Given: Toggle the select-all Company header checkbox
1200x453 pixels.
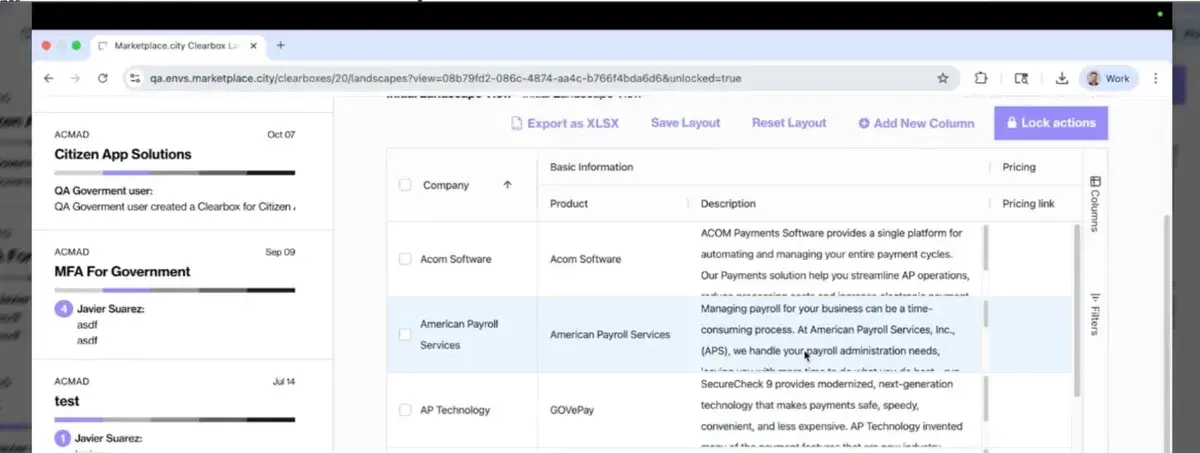Looking at the screenshot, I should click(x=405, y=185).
